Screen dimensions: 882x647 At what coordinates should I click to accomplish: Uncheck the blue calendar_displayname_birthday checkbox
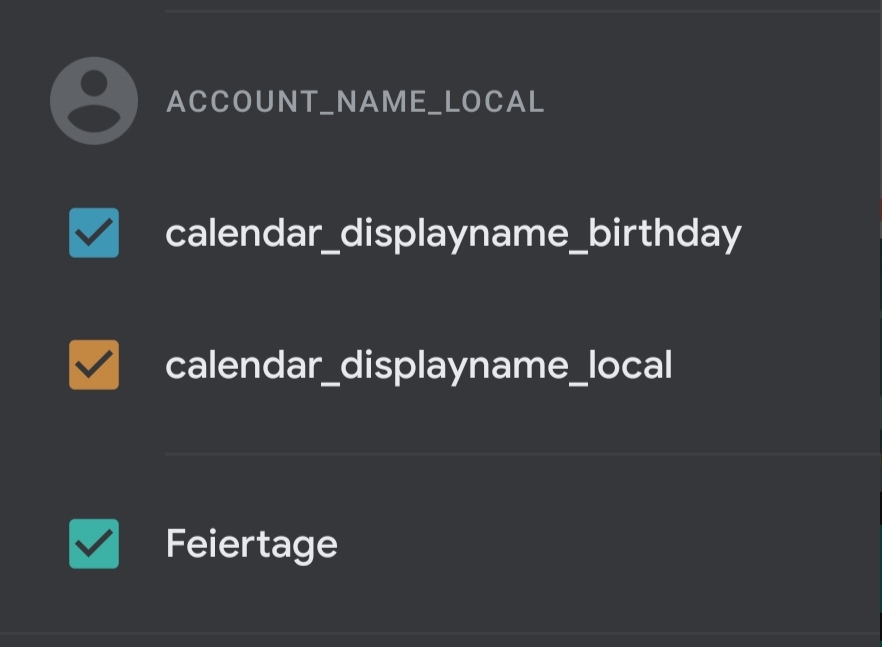click(x=94, y=233)
